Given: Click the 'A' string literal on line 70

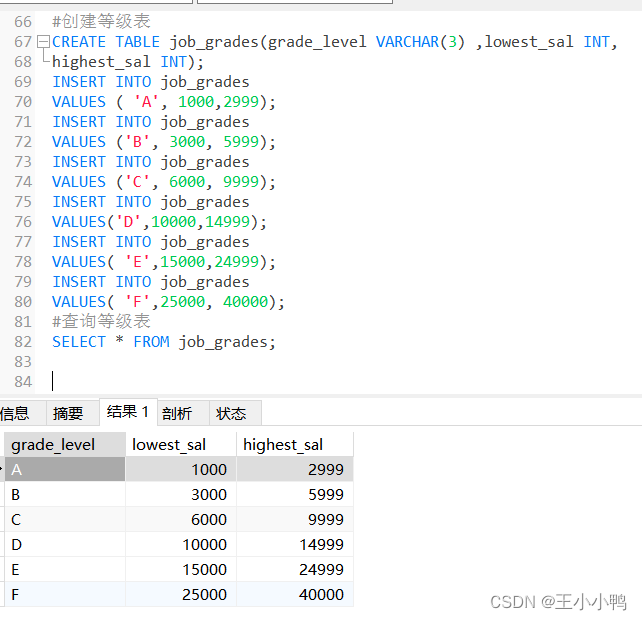Looking at the screenshot, I should (146, 102).
